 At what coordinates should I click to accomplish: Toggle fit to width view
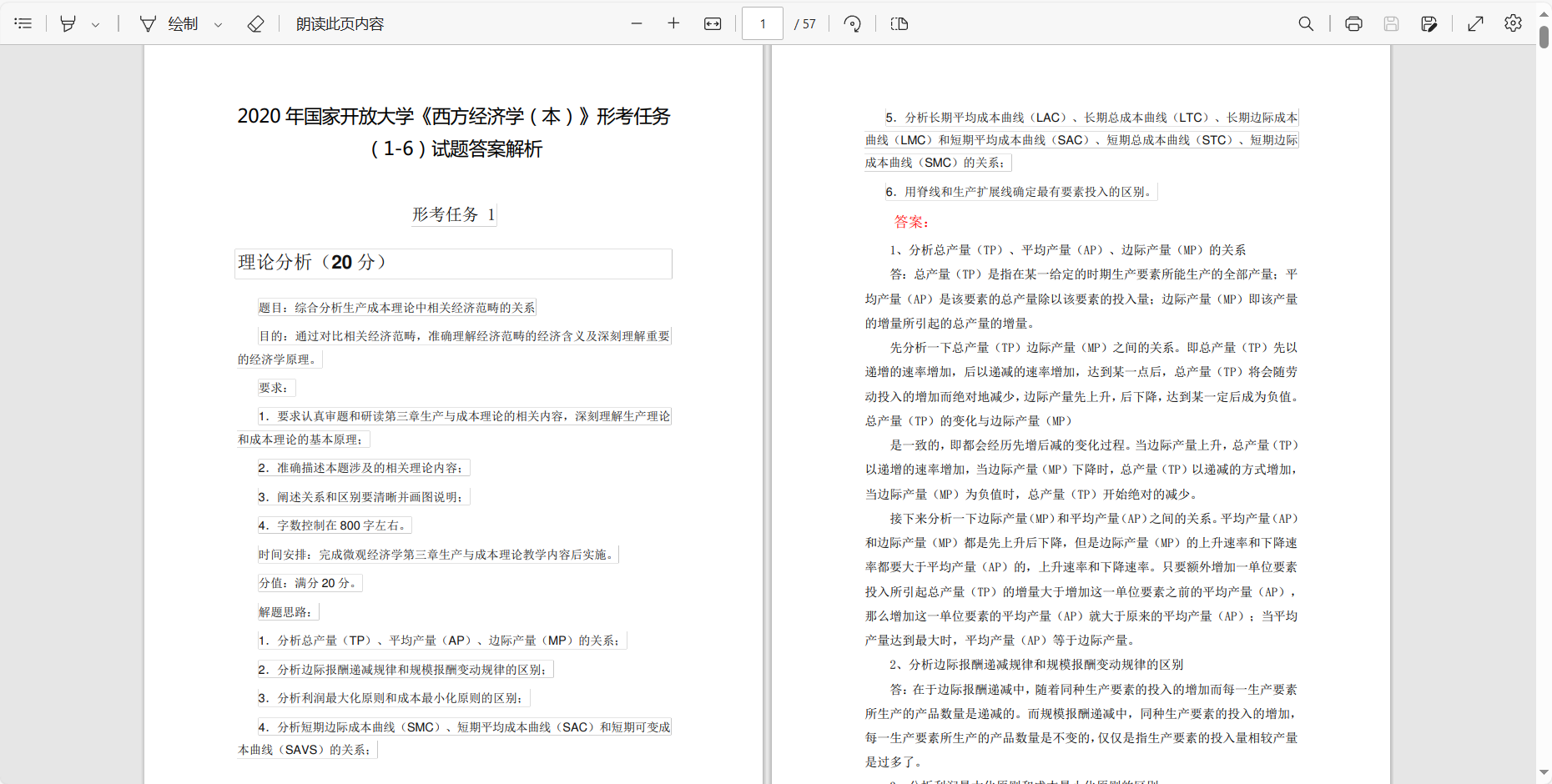[713, 23]
